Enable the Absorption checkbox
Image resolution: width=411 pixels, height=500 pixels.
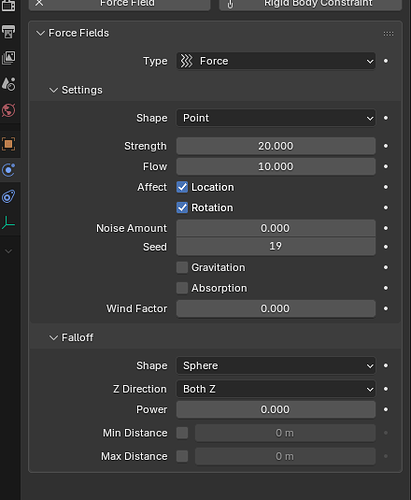click(182, 288)
